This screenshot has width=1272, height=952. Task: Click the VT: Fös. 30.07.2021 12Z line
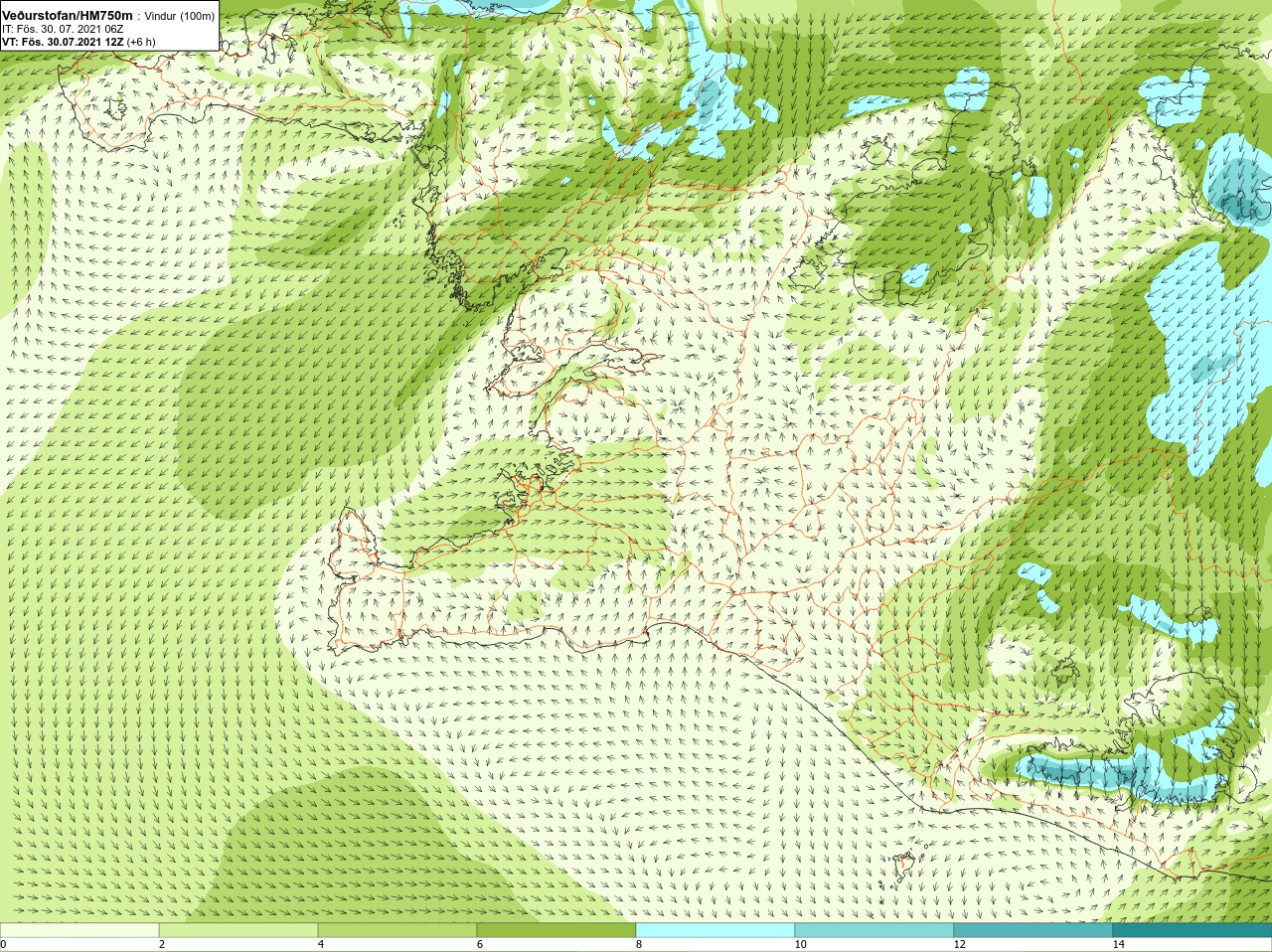[79, 42]
